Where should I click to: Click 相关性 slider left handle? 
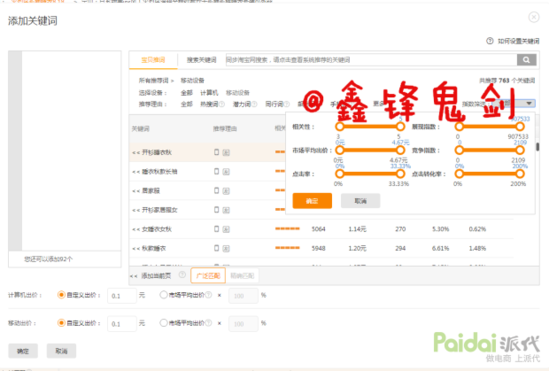(x=339, y=126)
